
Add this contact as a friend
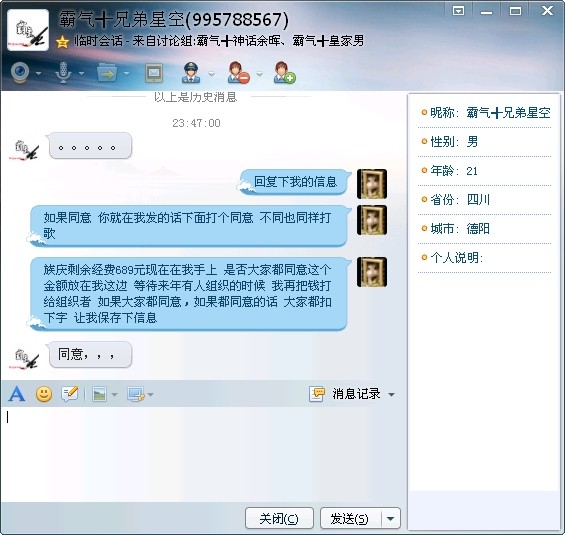[x=284, y=72]
